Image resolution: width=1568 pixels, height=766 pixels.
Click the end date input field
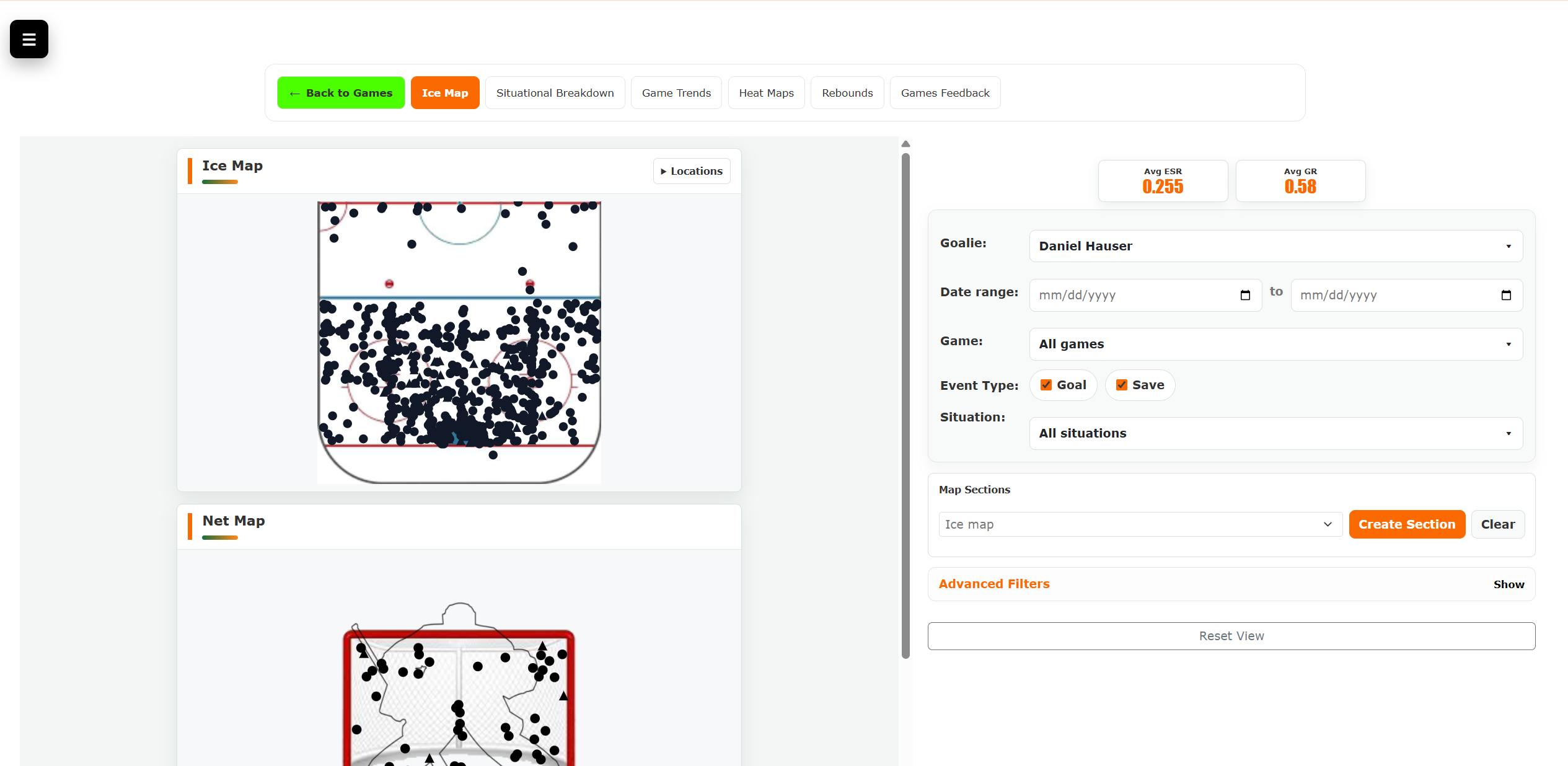pos(1406,296)
